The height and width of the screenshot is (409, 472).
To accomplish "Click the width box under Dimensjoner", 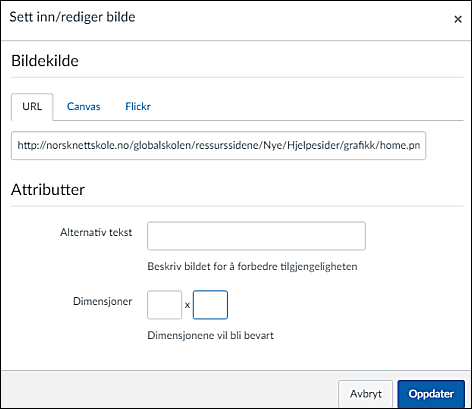I will tap(165, 305).
